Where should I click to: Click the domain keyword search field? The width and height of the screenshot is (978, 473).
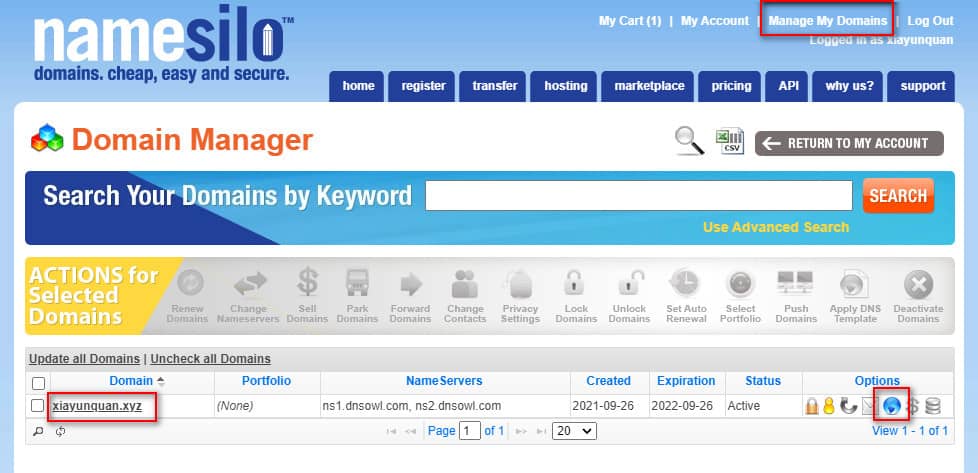[x=638, y=196]
